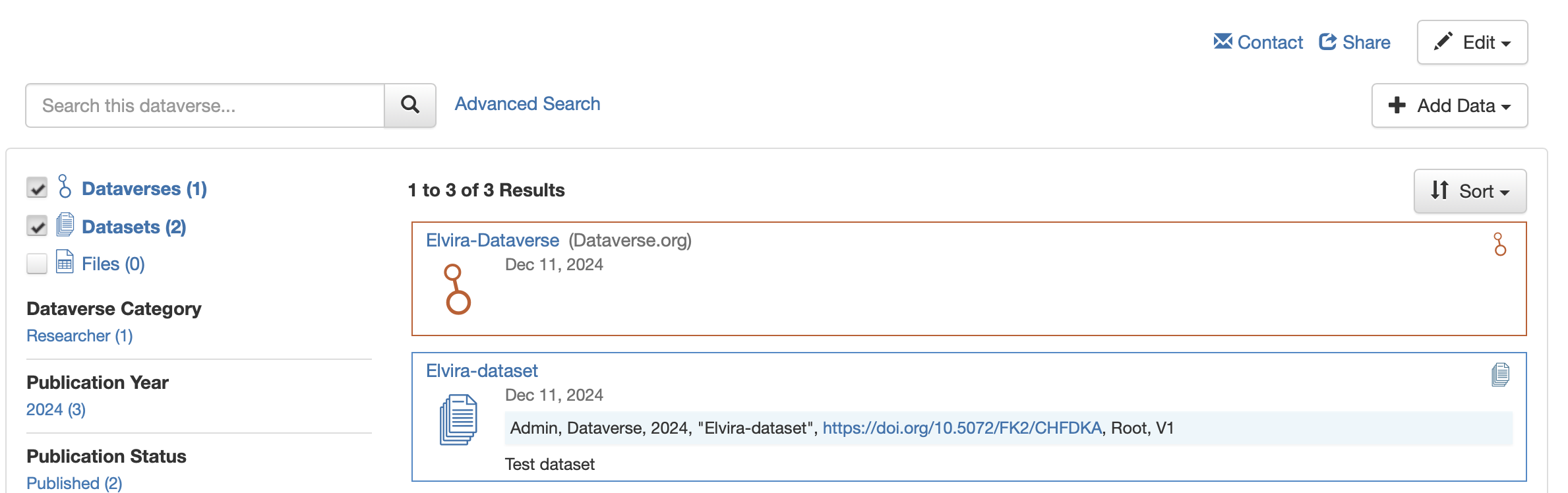
Task: Click the large Elvira-dataset document icon
Action: (x=458, y=419)
